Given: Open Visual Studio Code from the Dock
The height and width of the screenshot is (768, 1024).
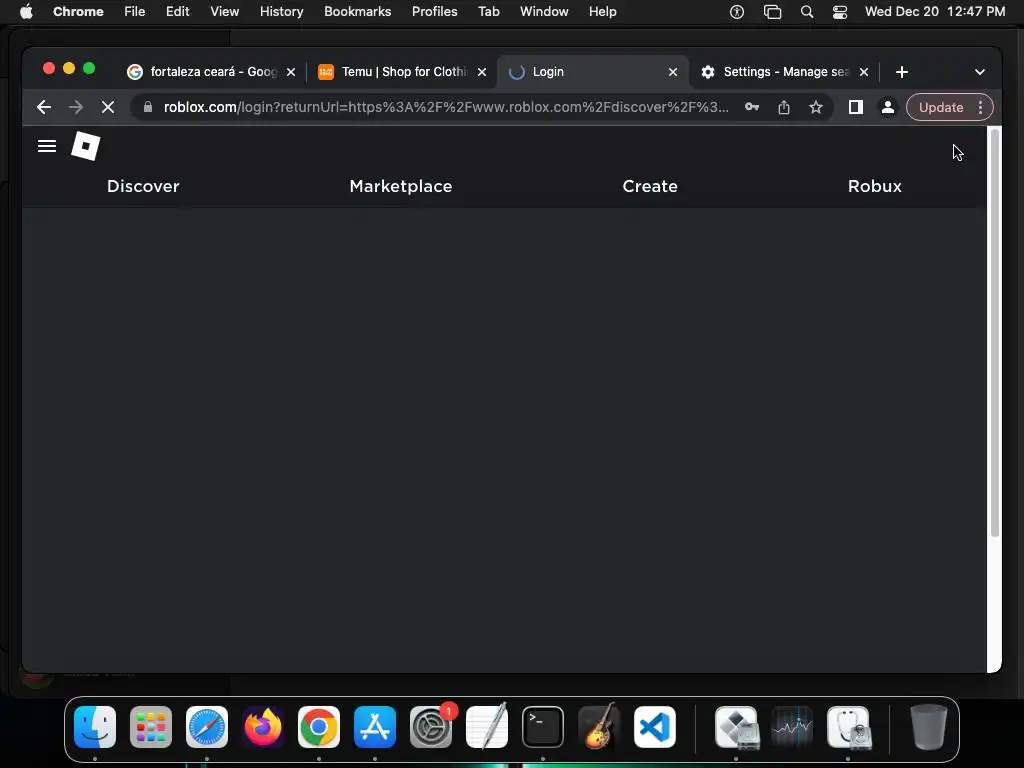Looking at the screenshot, I should point(655,727).
